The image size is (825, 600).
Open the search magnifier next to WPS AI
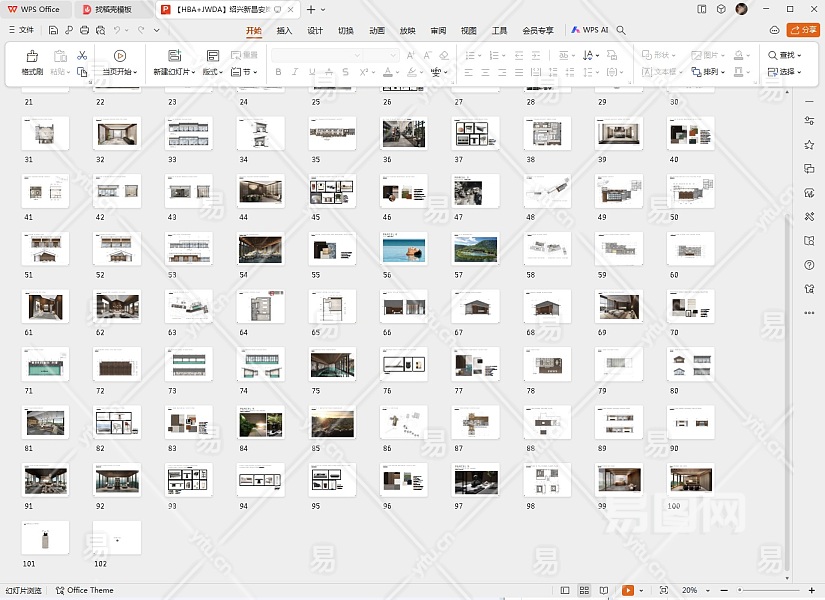[x=621, y=31]
